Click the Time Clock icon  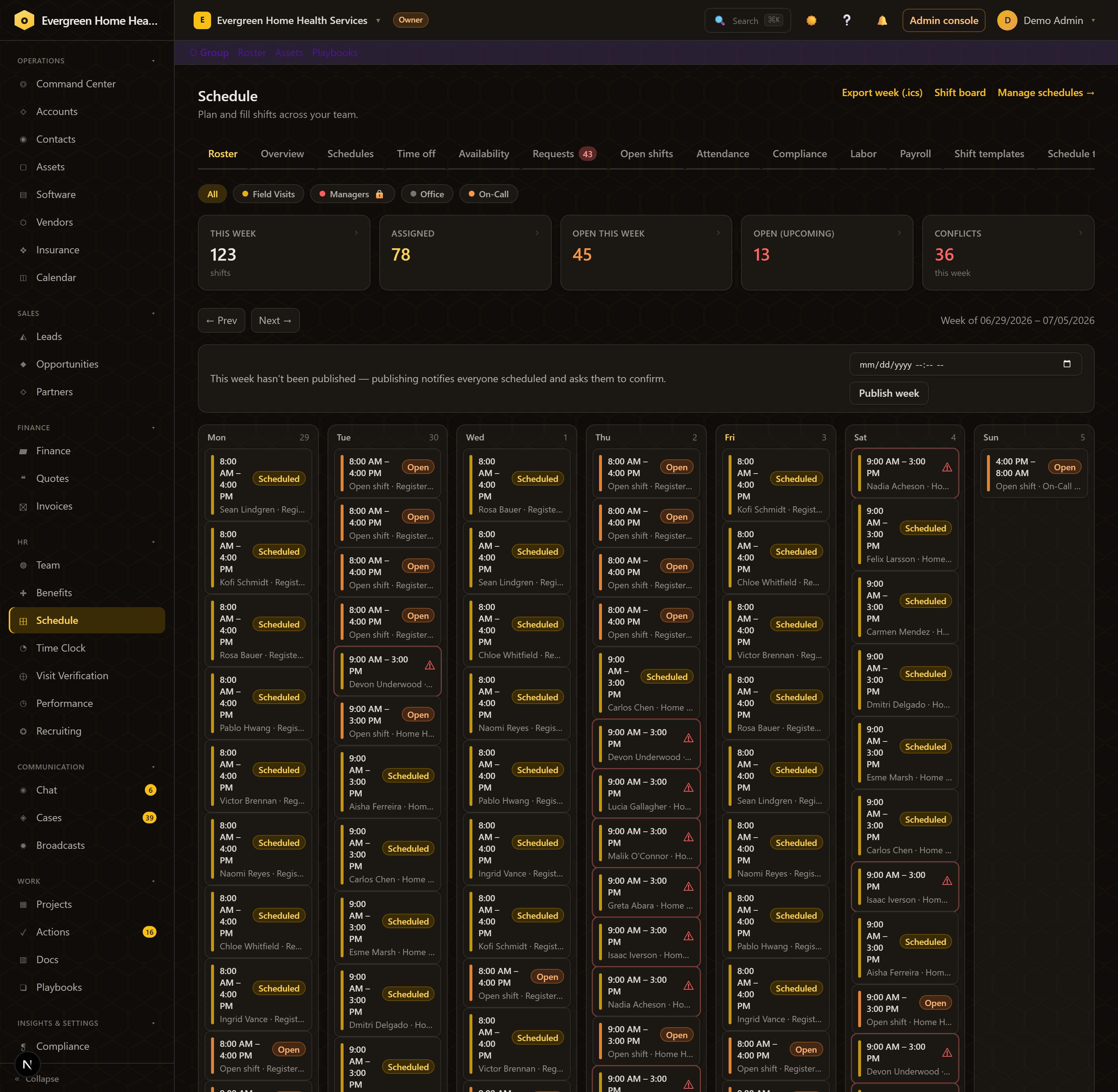click(23, 648)
